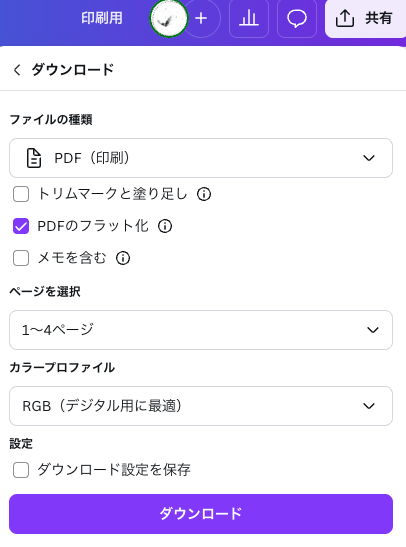406x547 pixels.
Task: Show info icon for メモを含む
Action: (x=123, y=258)
